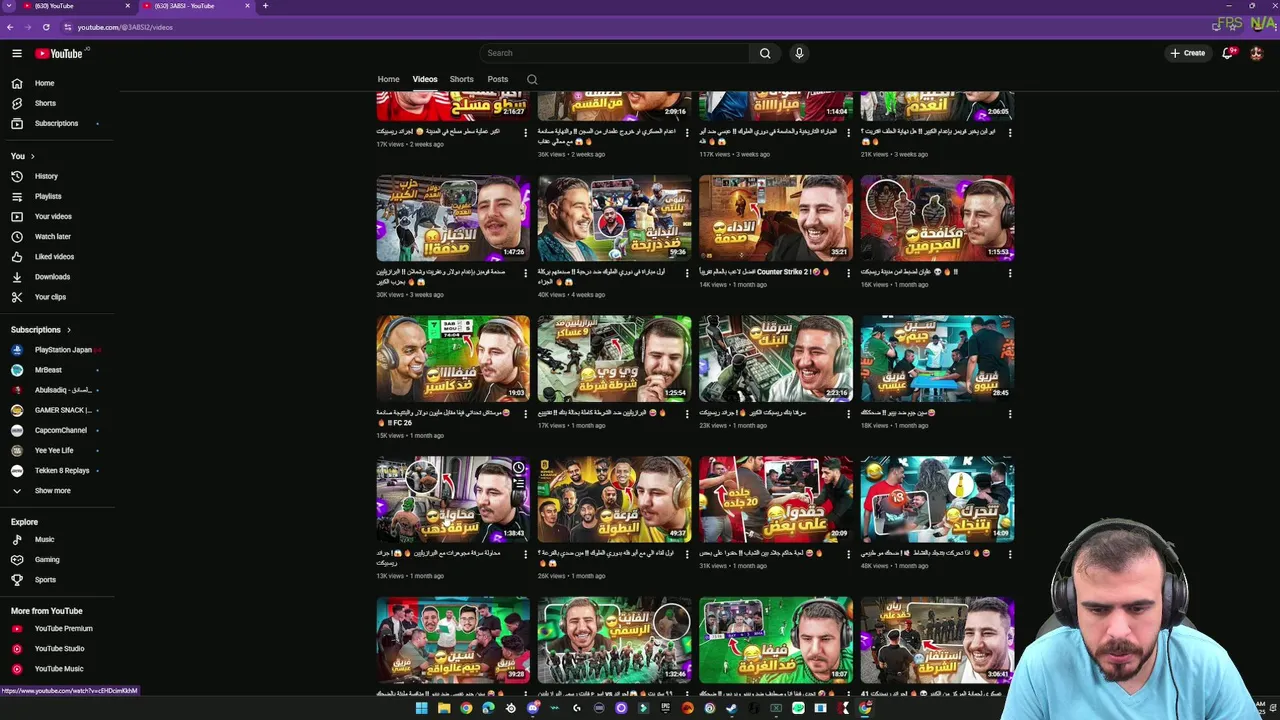
Task: Click the YouTube search input field
Action: tap(614, 53)
